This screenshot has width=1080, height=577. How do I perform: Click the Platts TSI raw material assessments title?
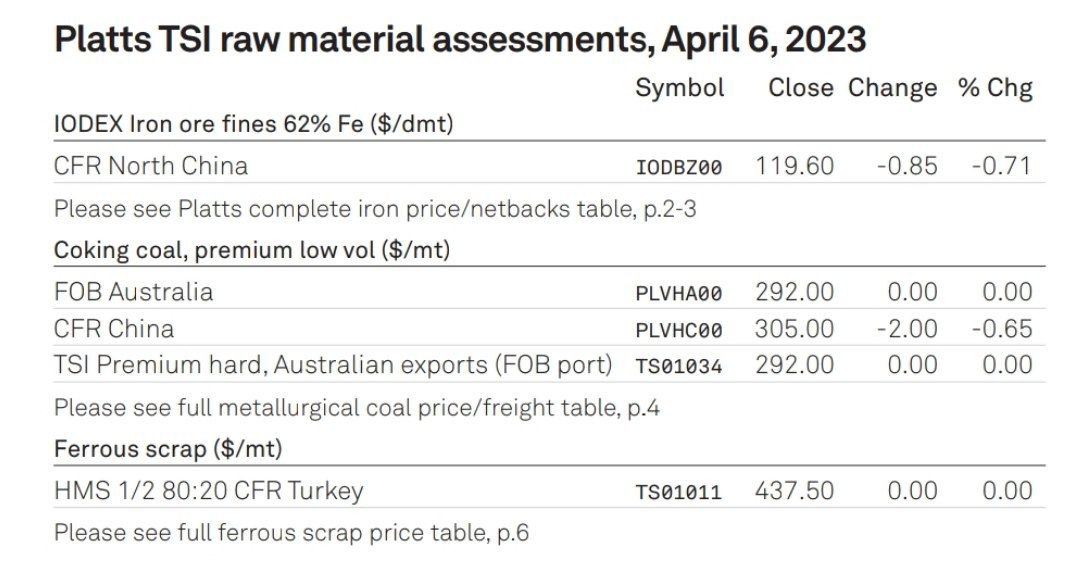[460, 39]
